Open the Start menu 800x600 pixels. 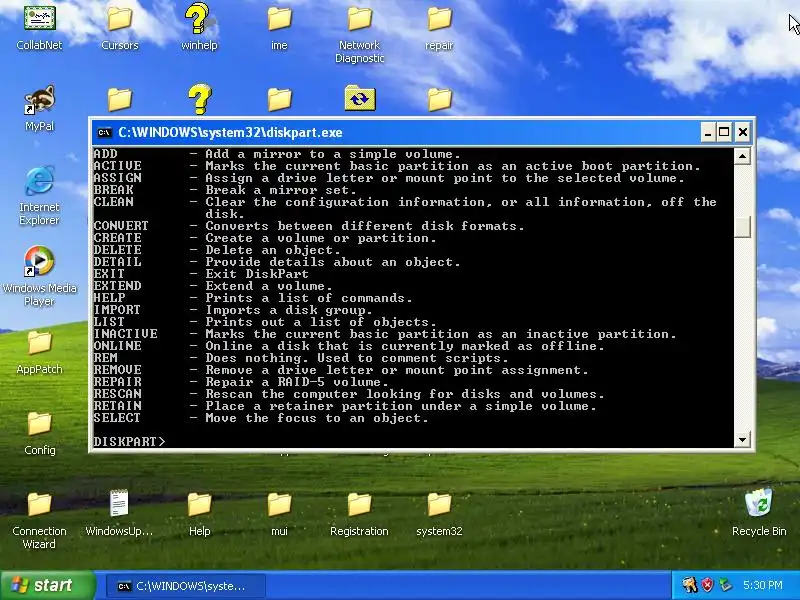click(47, 585)
